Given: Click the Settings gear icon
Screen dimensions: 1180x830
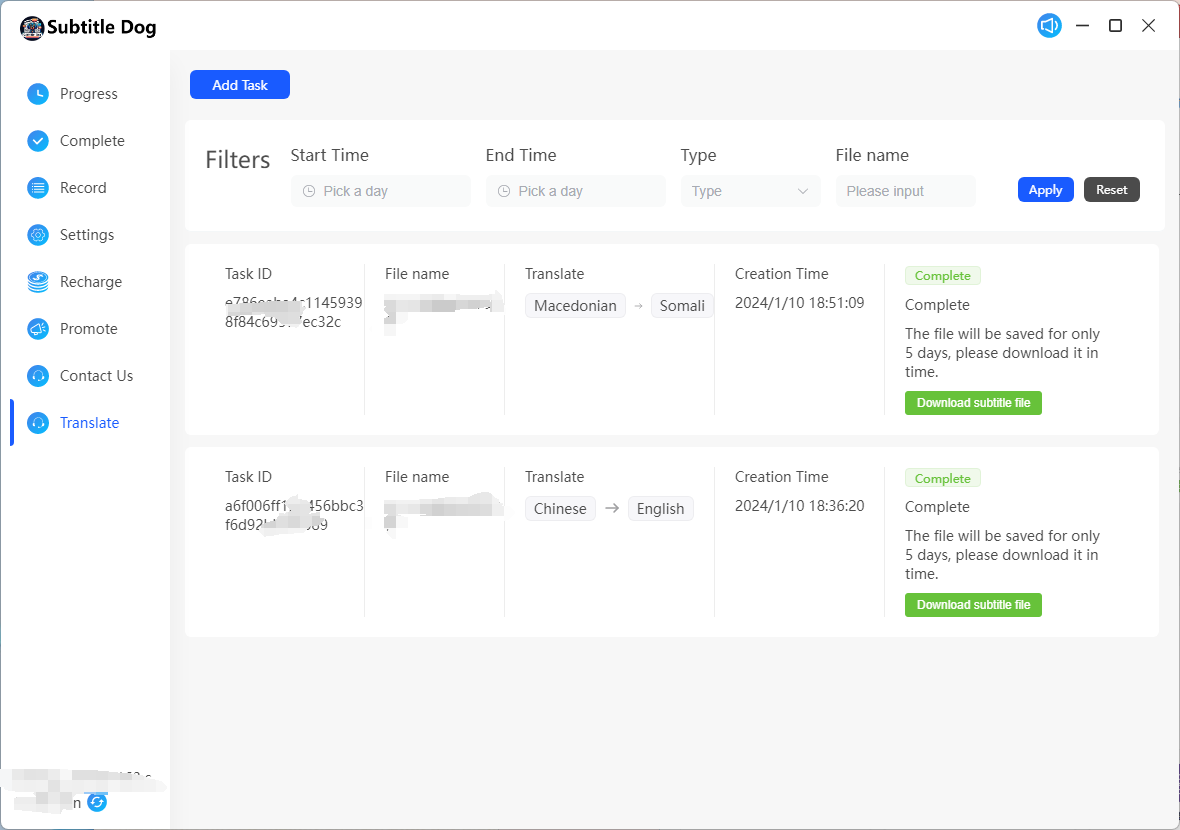Looking at the screenshot, I should (38, 235).
